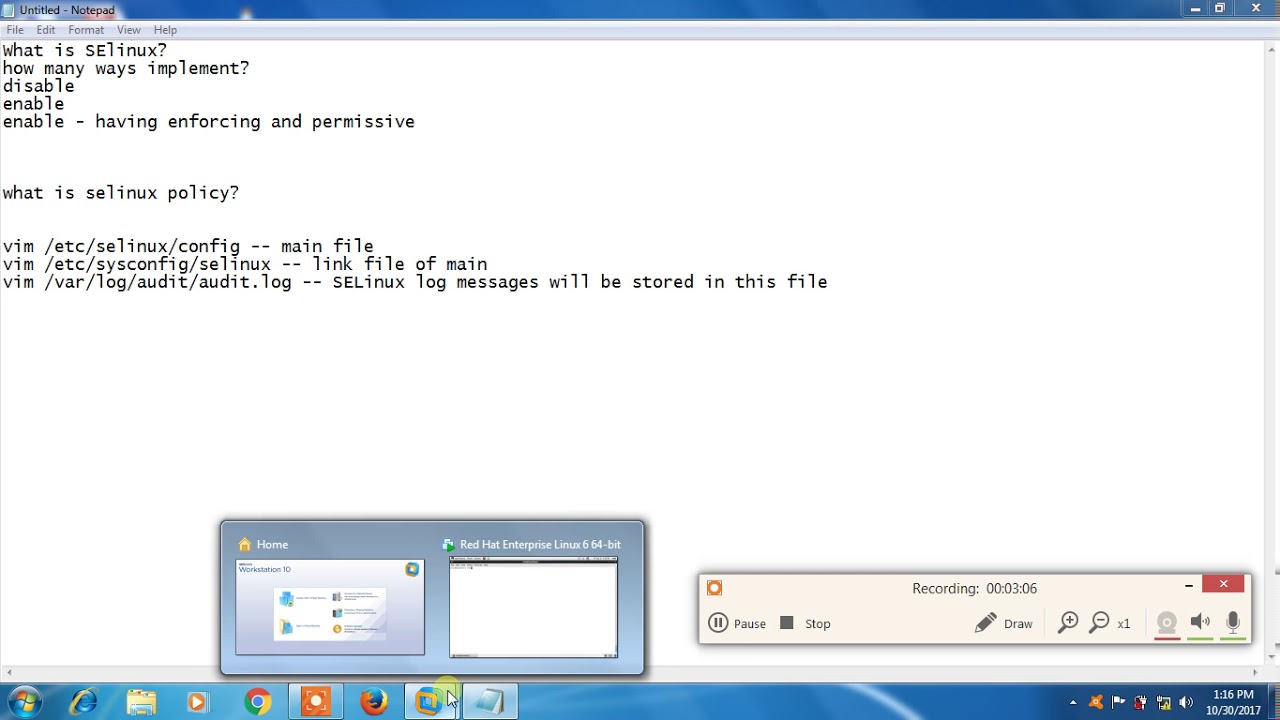This screenshot has height=720, width=1280.
Task: Launch Firefox from the taskbar
Action: click(374, 702)
